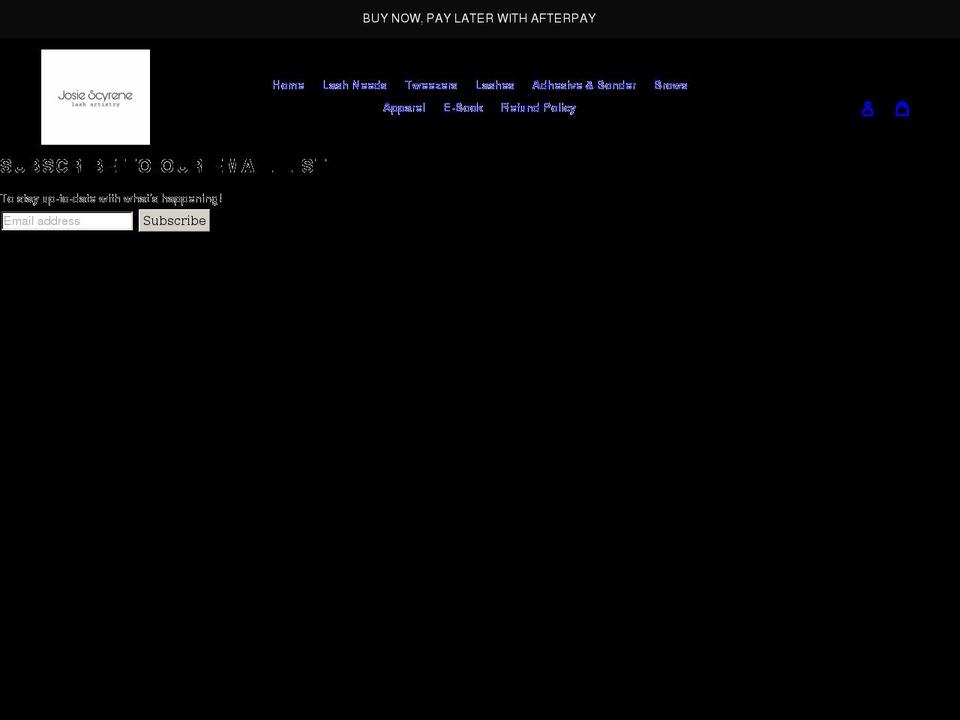This screenshot has width=960, height=720.
Task: Click the account login icon
Action: [867, 108]
